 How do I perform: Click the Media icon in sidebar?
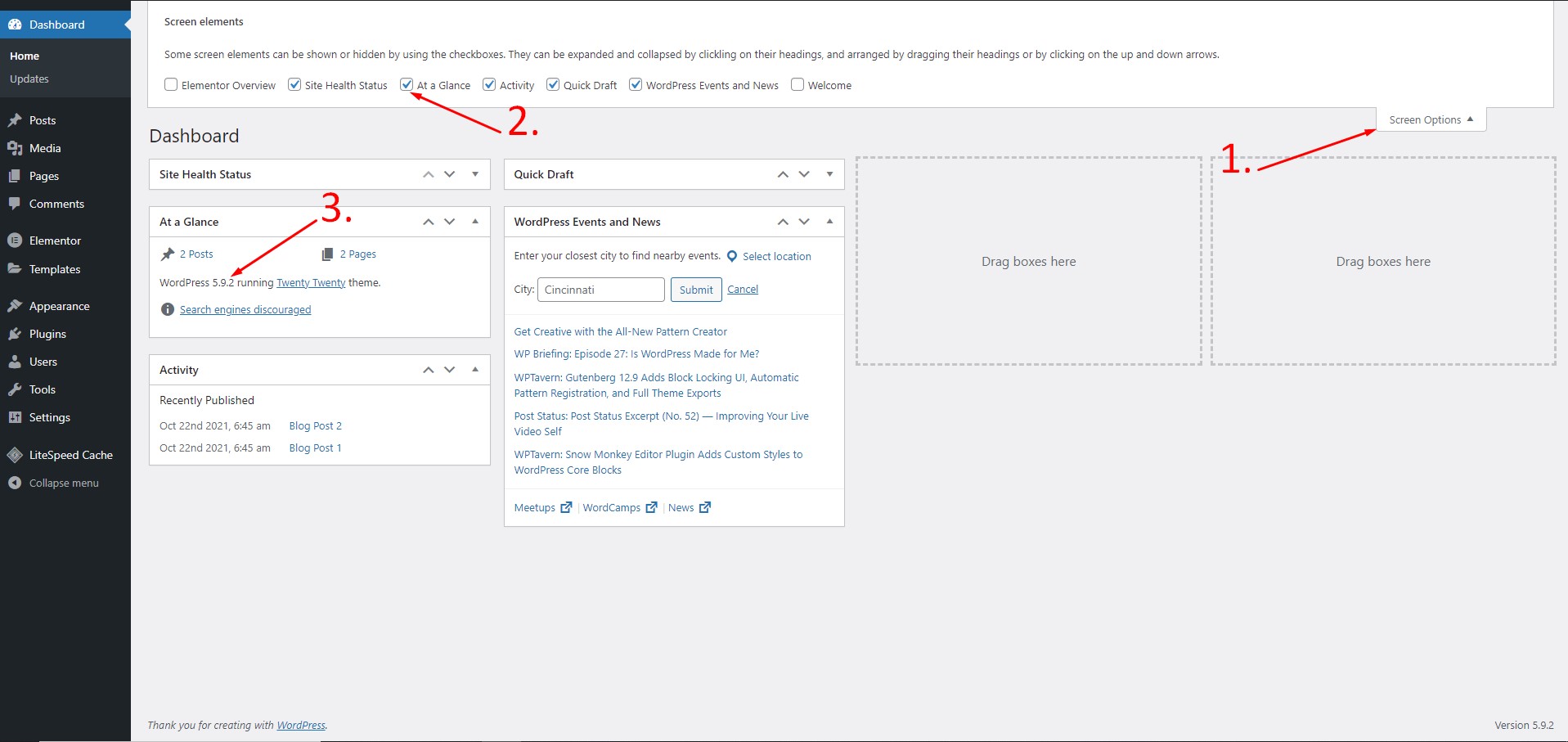15,148
